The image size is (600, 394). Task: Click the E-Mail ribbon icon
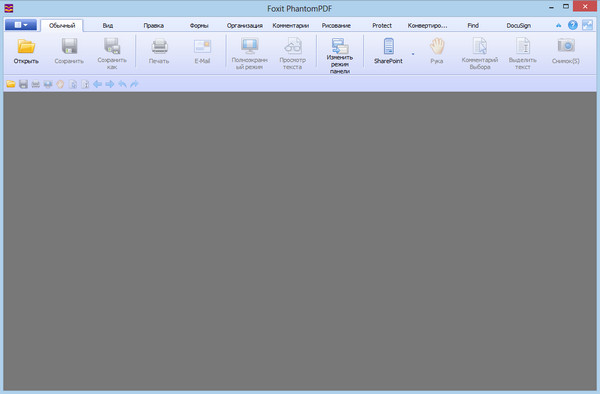[202, 46]
